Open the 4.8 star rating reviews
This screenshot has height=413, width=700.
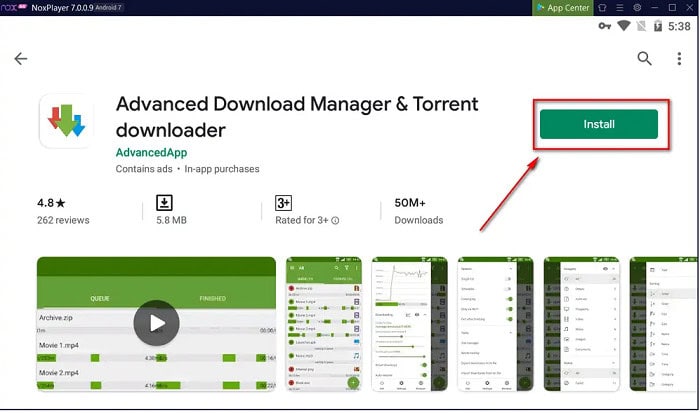51,203
